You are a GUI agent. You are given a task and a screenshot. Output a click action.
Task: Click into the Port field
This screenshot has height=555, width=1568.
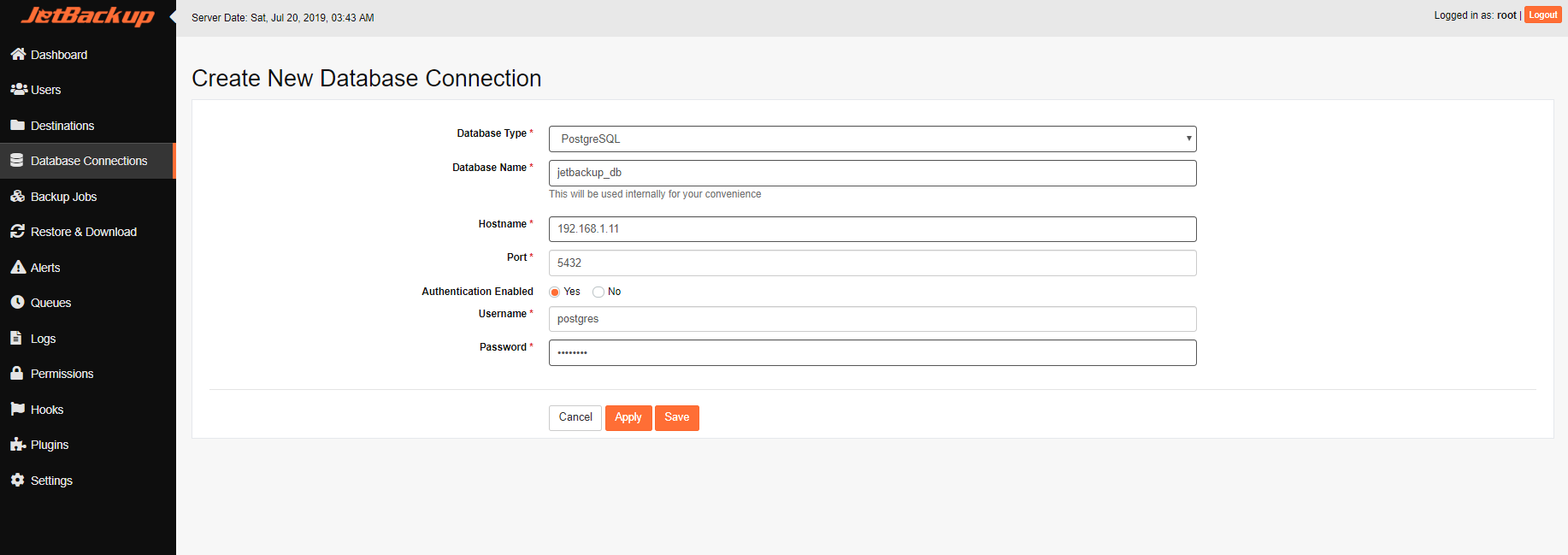tap(872, 263)
